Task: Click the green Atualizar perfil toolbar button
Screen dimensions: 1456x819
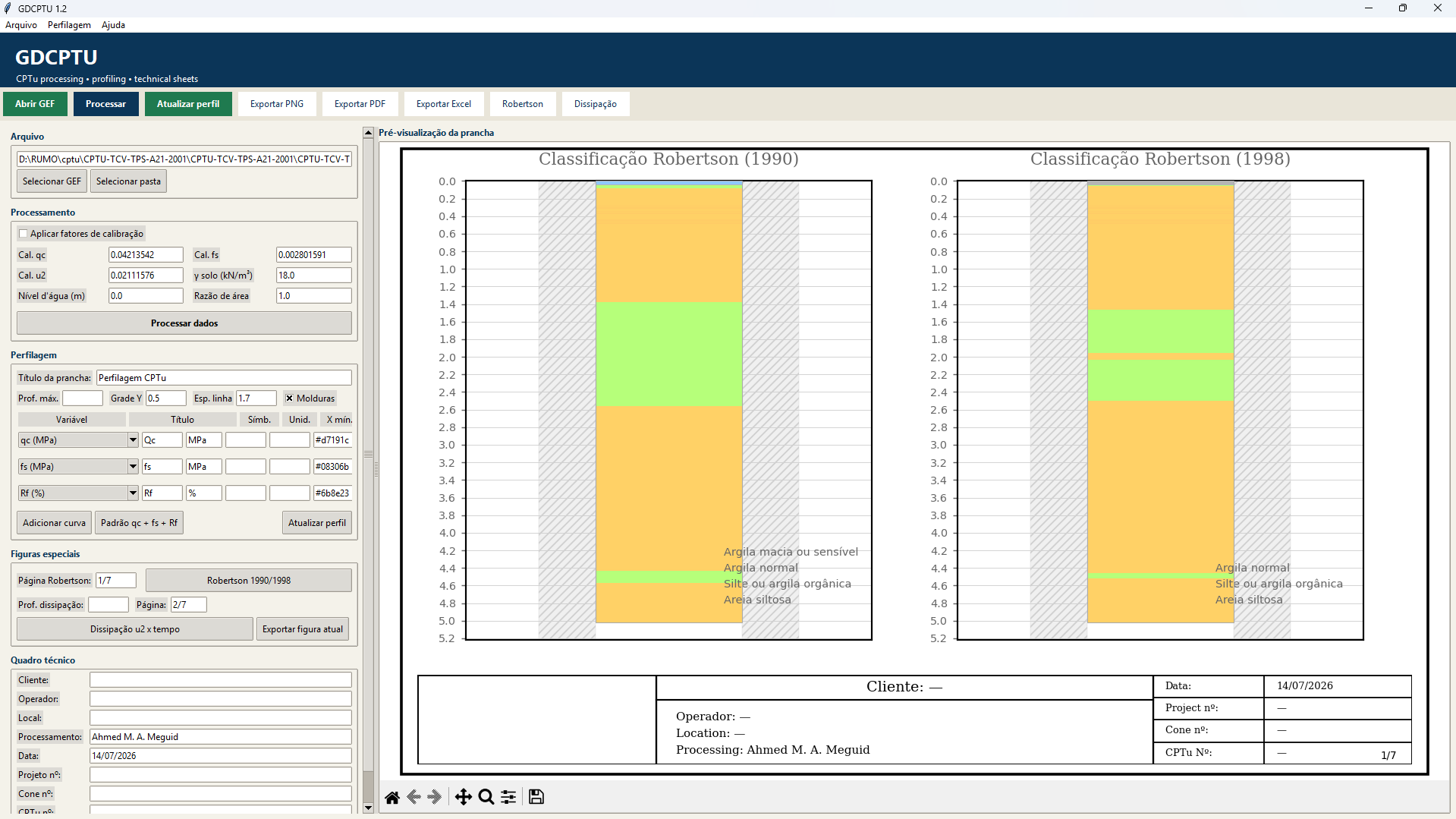Action: 188,104
